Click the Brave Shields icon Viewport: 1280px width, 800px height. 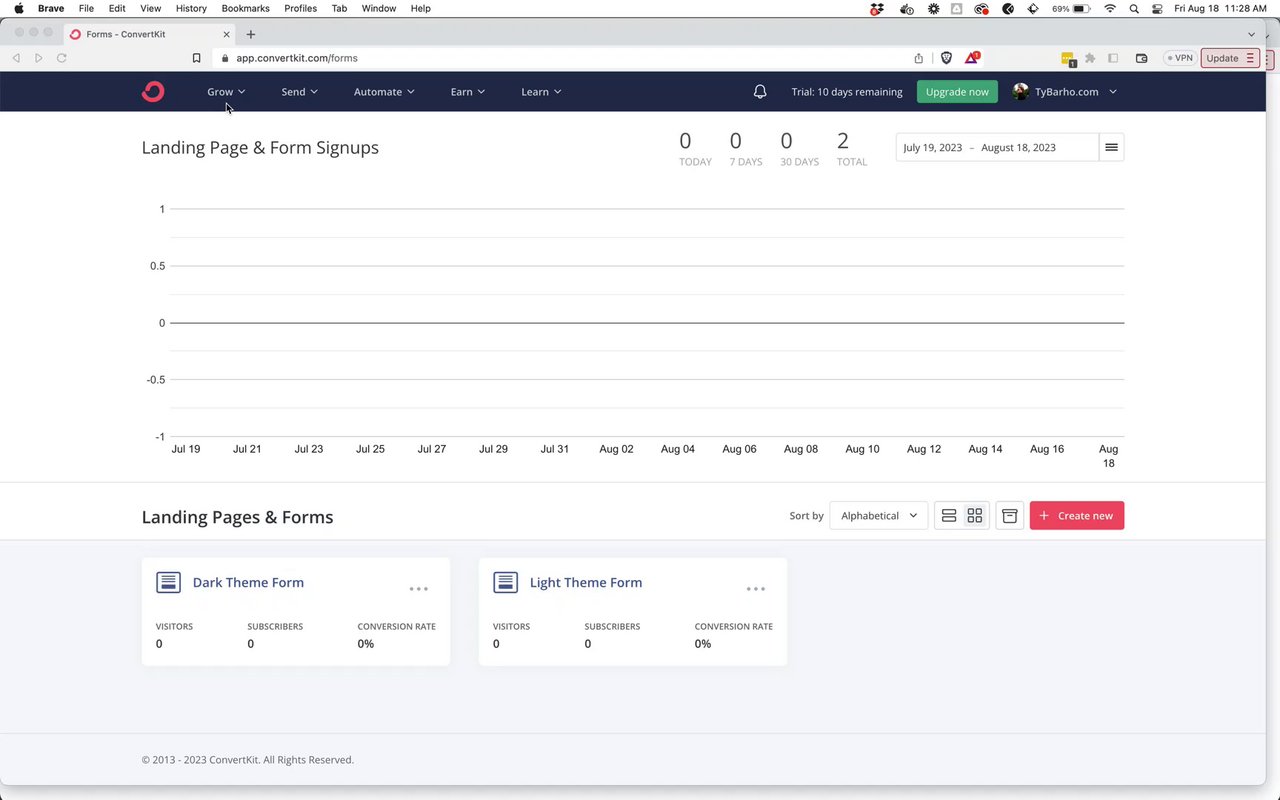point(947,58)
